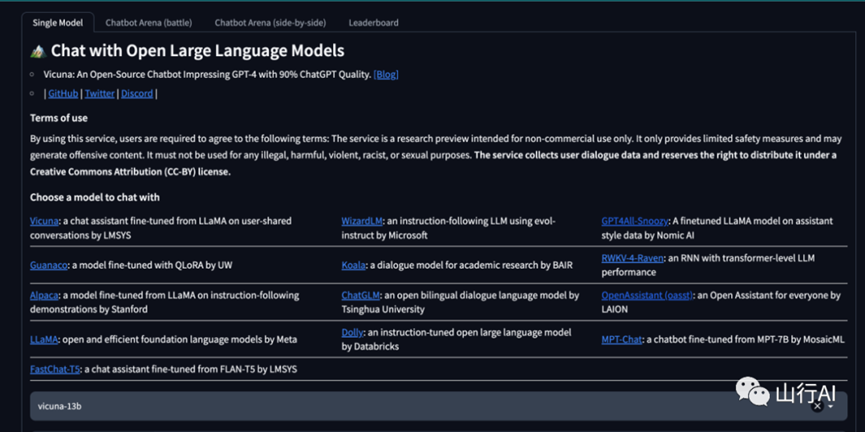The height and width of the screenshot is (432, 865).
Task: Open the Vicuna Blog link
Action: point(386,74)
